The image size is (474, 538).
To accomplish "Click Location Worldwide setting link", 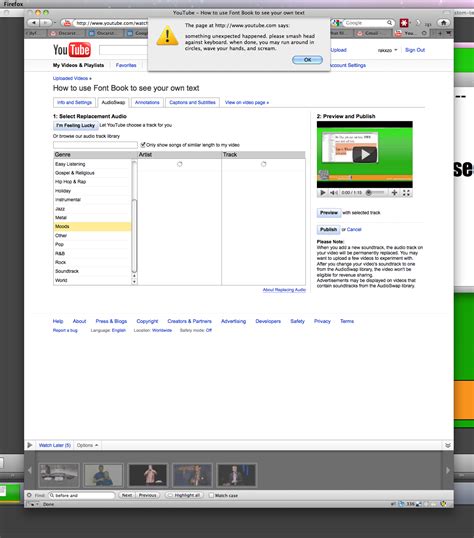I will click(x=162, y=330).
